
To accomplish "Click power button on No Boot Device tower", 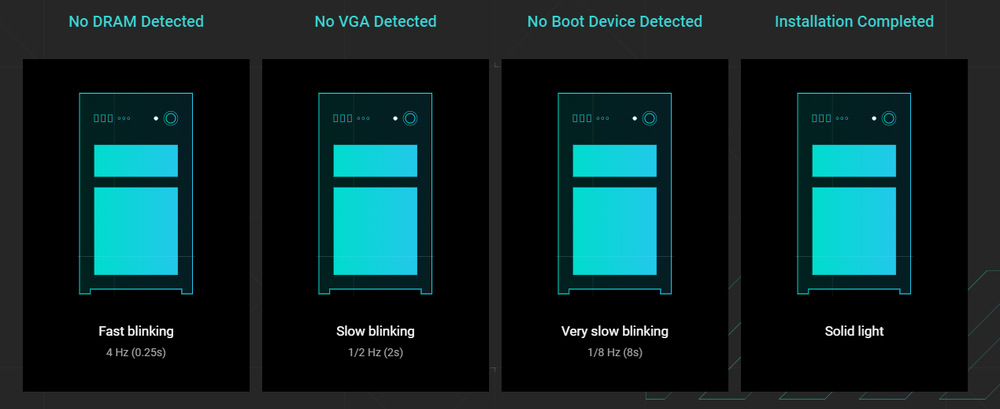I will [x=649, y=118].
